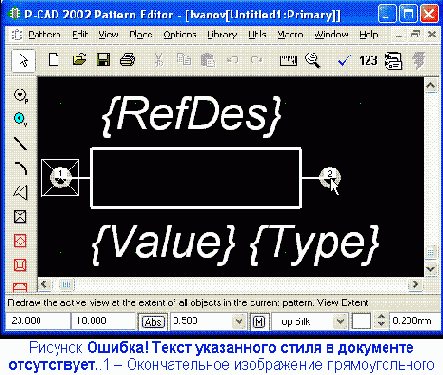The image size is (443, 375).
Task: Select the Place Pad tool
Action: [21, 96]
